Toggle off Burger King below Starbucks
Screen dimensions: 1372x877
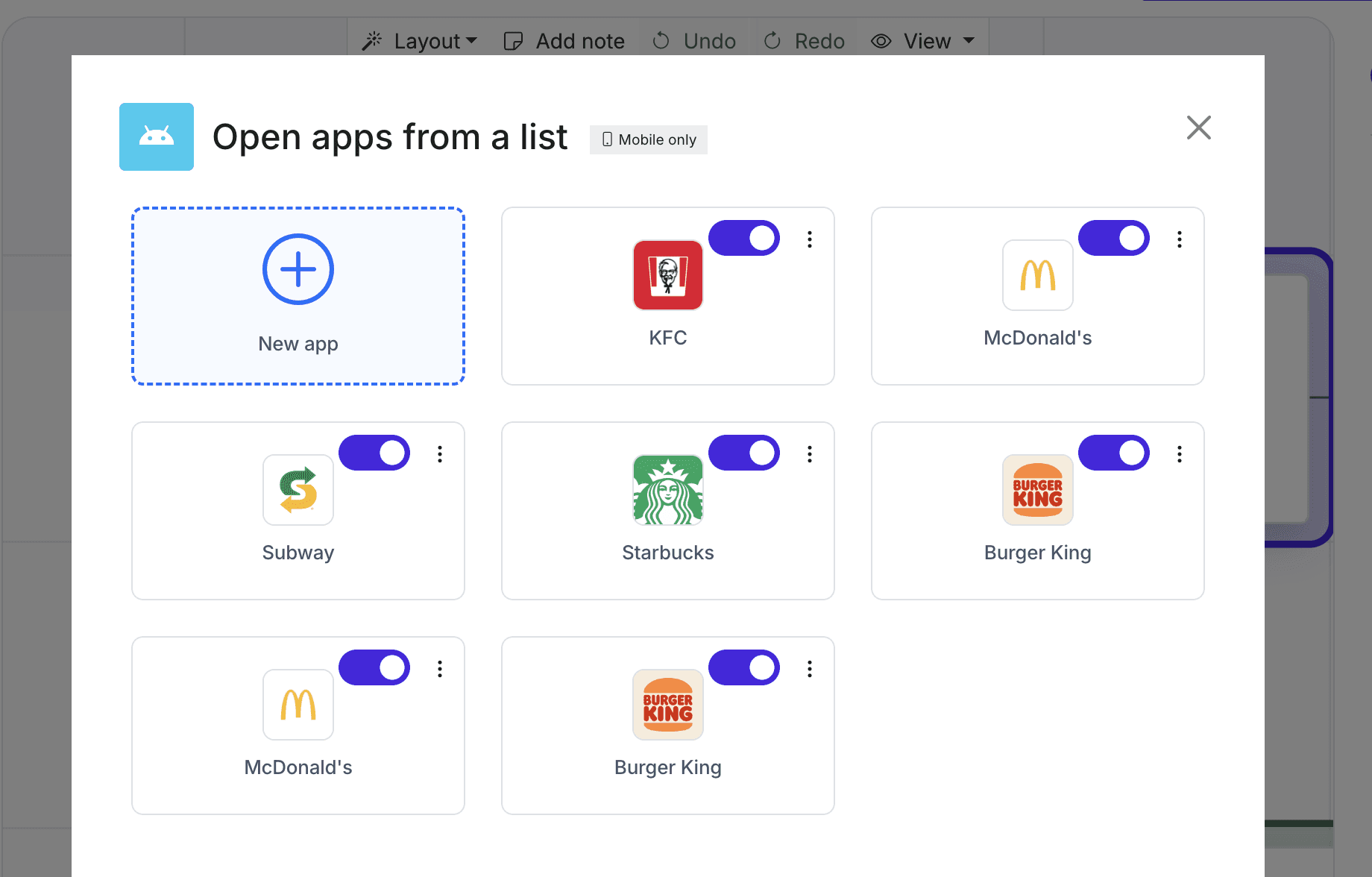click(744, 667)
